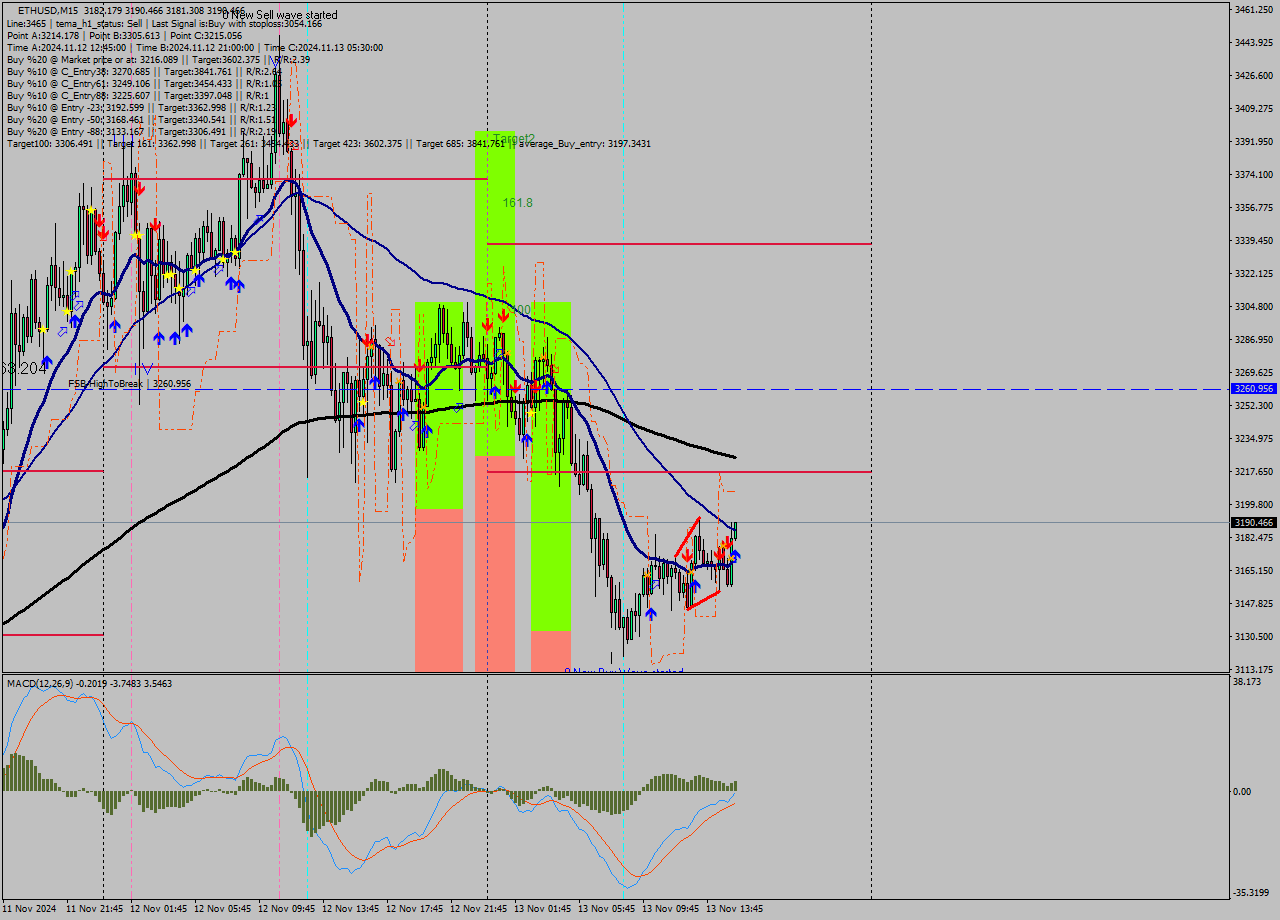The height and width of the screenshot is (920, 1280).
Task: Click the 'FSB-HighToBreak | 3260.956' label
Action: [x=129, y=383]
